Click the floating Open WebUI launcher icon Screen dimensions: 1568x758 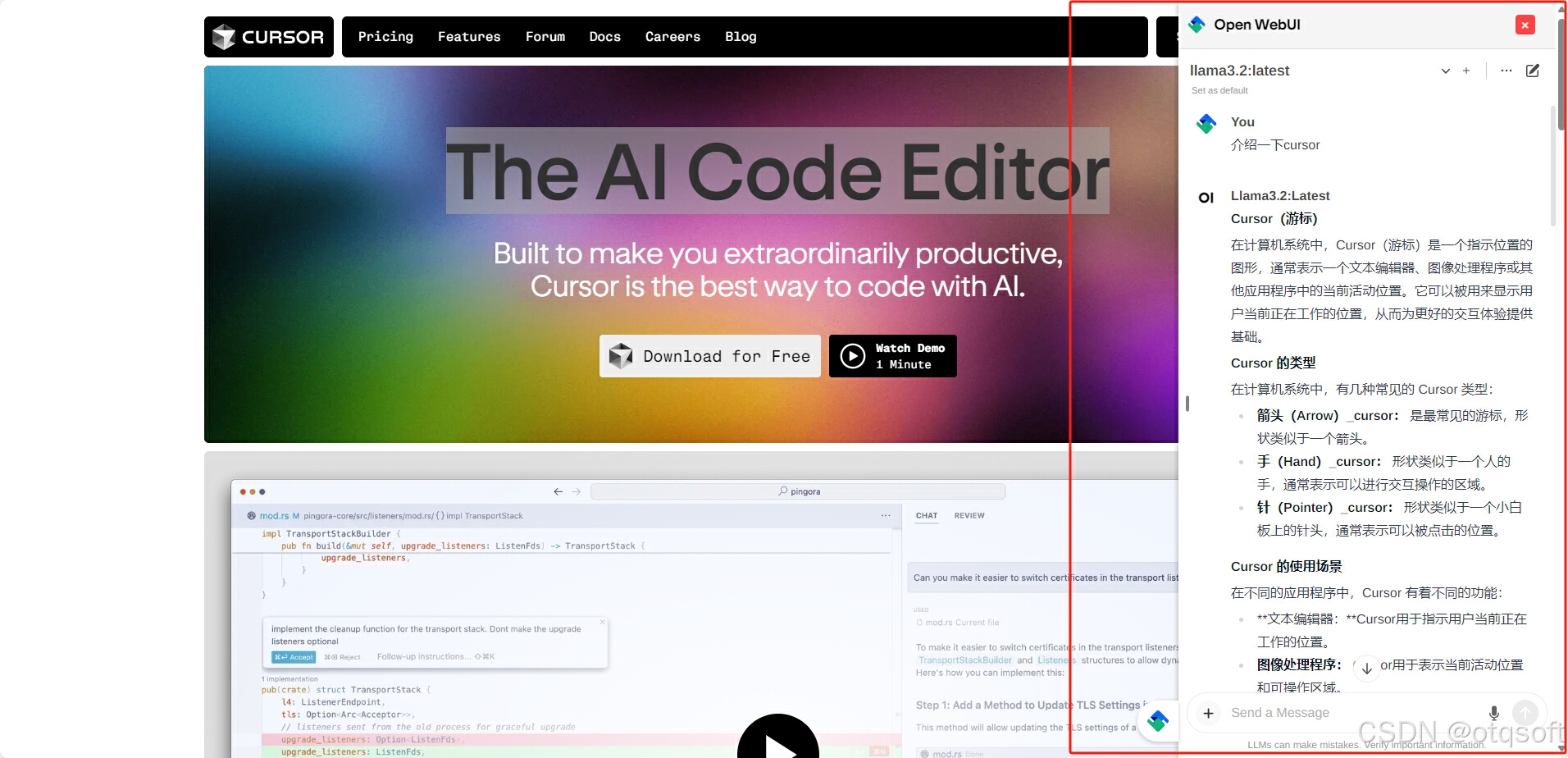(x=1158, y=721)
